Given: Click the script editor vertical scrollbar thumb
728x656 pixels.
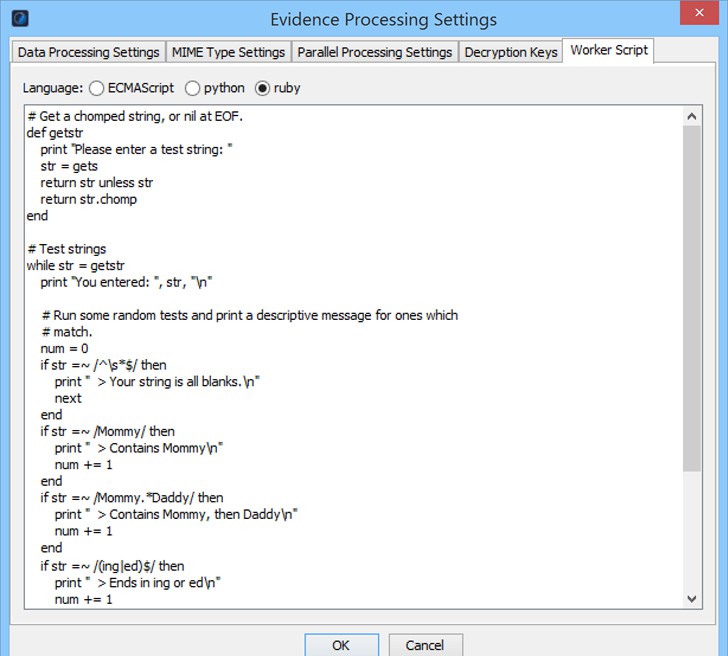Looking at the screenshot, I should coord(692,299).
